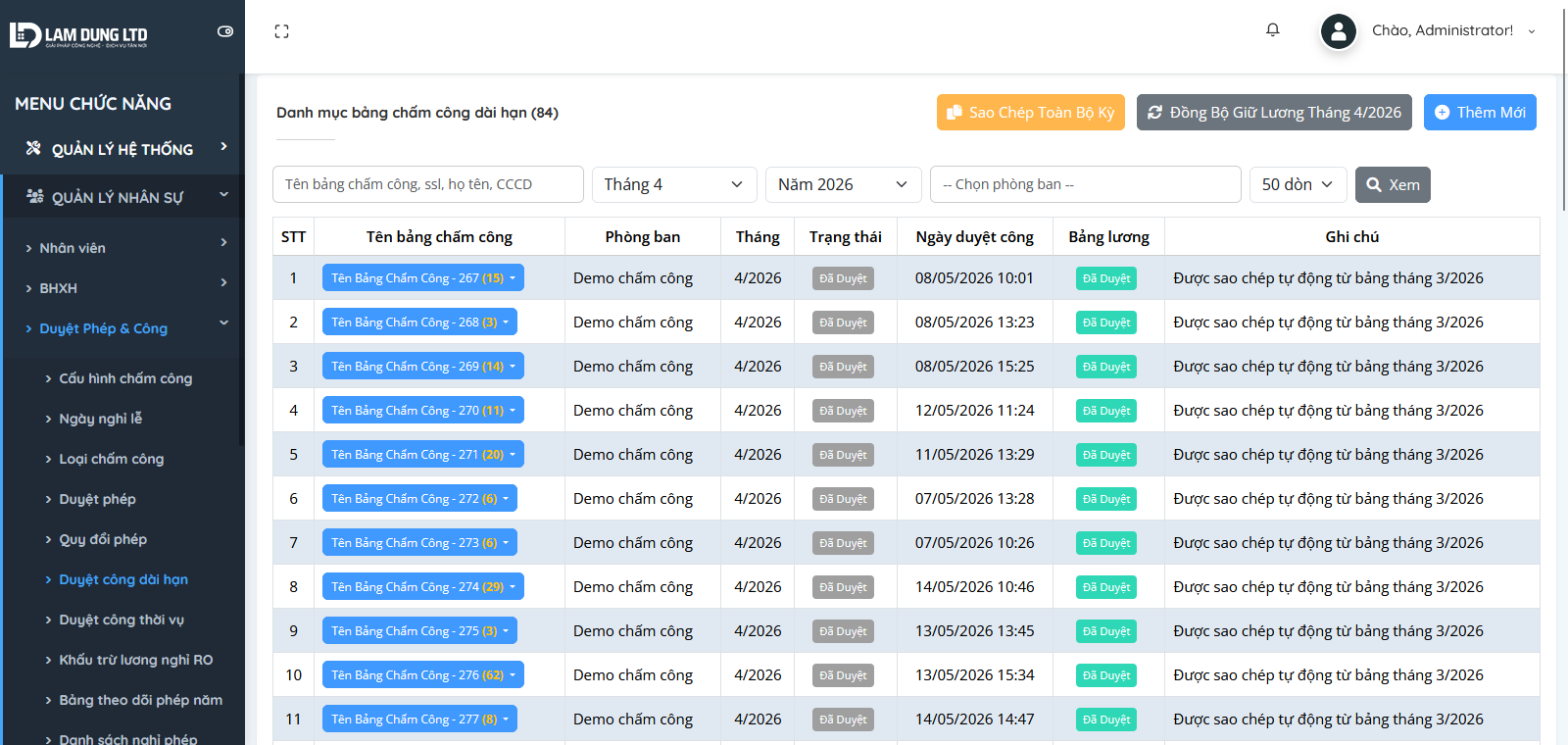
Task: Click the Administrator avatar icon
Action: point(1338,31)
